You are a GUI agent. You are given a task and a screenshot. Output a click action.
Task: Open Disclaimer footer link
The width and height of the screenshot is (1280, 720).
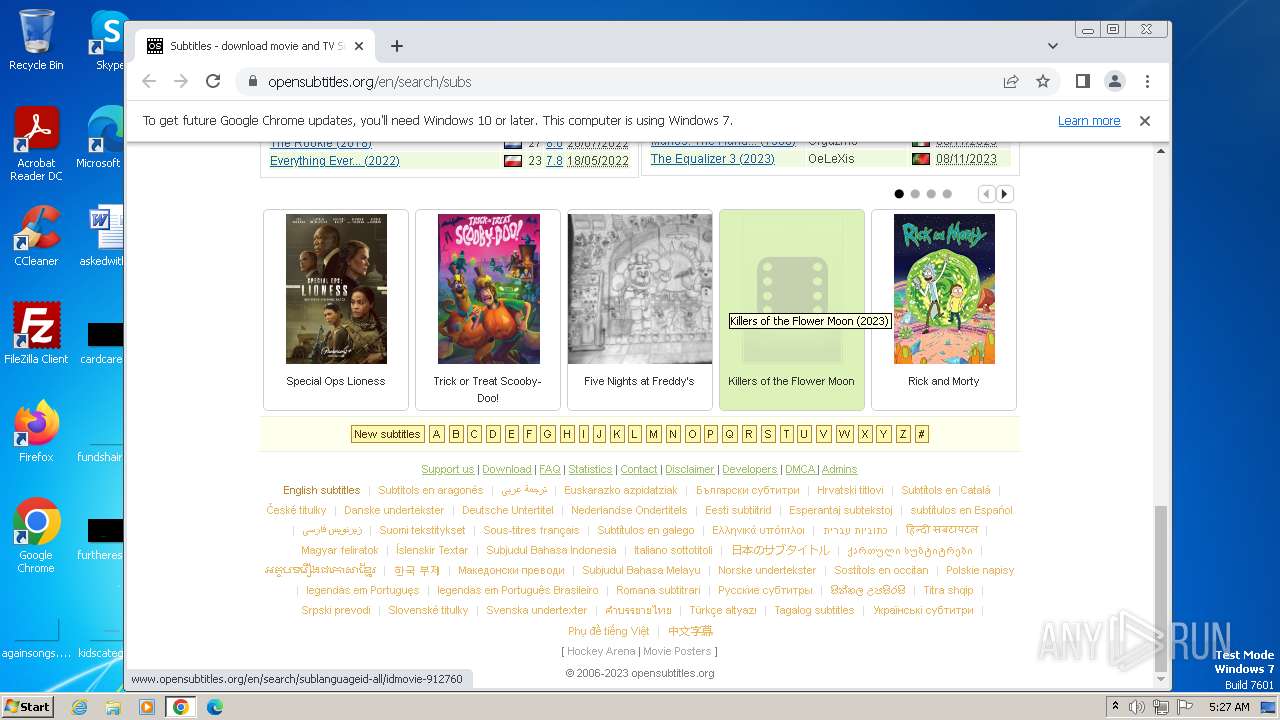[x=690, y=469]
